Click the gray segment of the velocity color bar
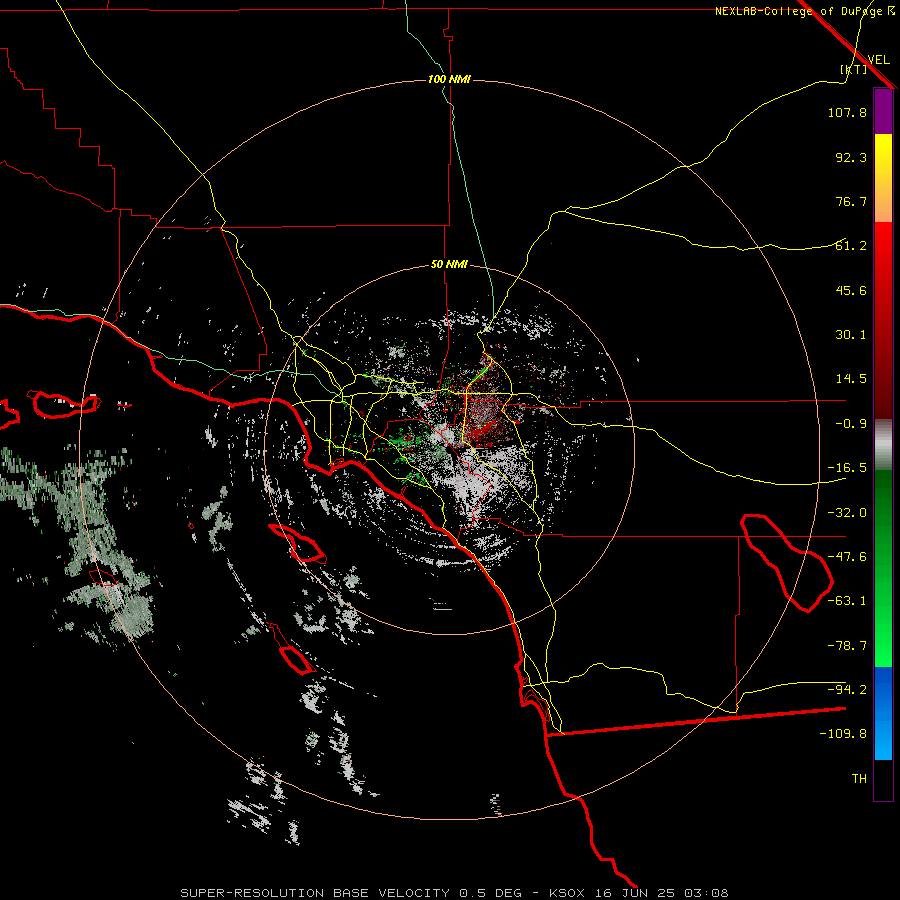The image size is (900, 900). [883, 445]
